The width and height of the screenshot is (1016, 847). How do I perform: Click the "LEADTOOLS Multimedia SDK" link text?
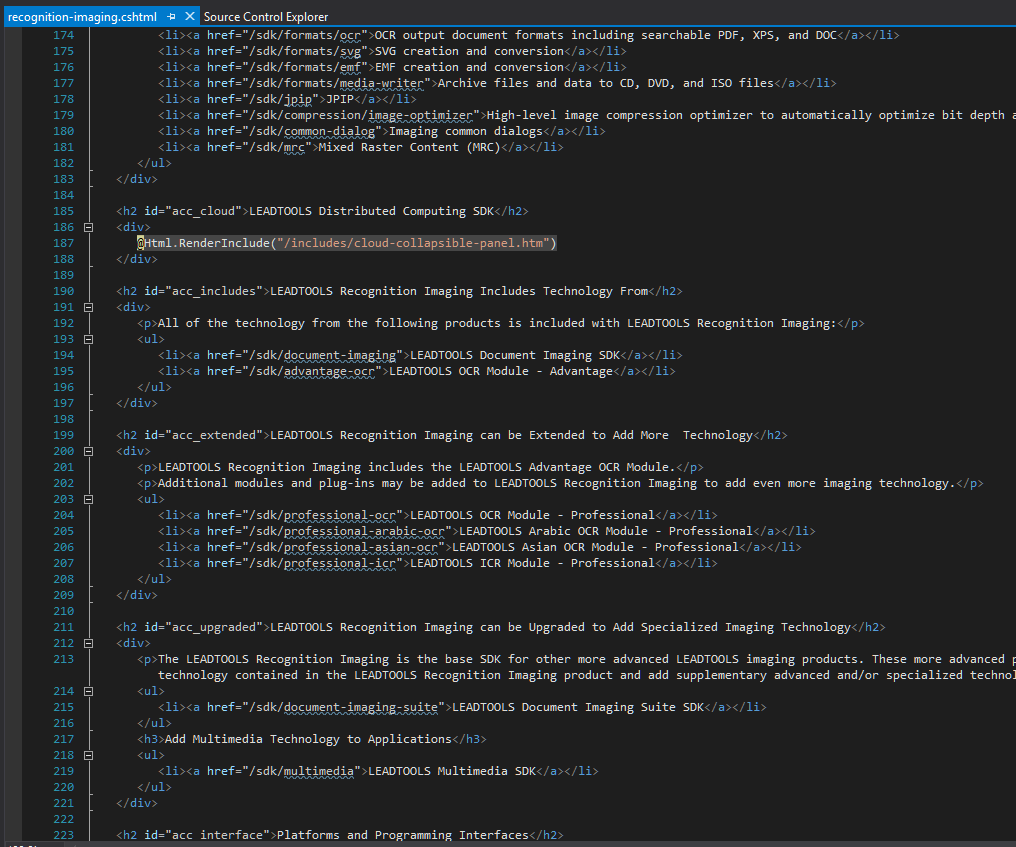tap(452, 771)
